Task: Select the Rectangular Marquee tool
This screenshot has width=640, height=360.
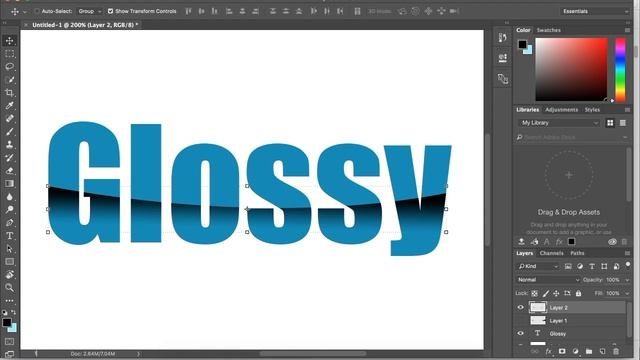Action: [x=9, y=53]
